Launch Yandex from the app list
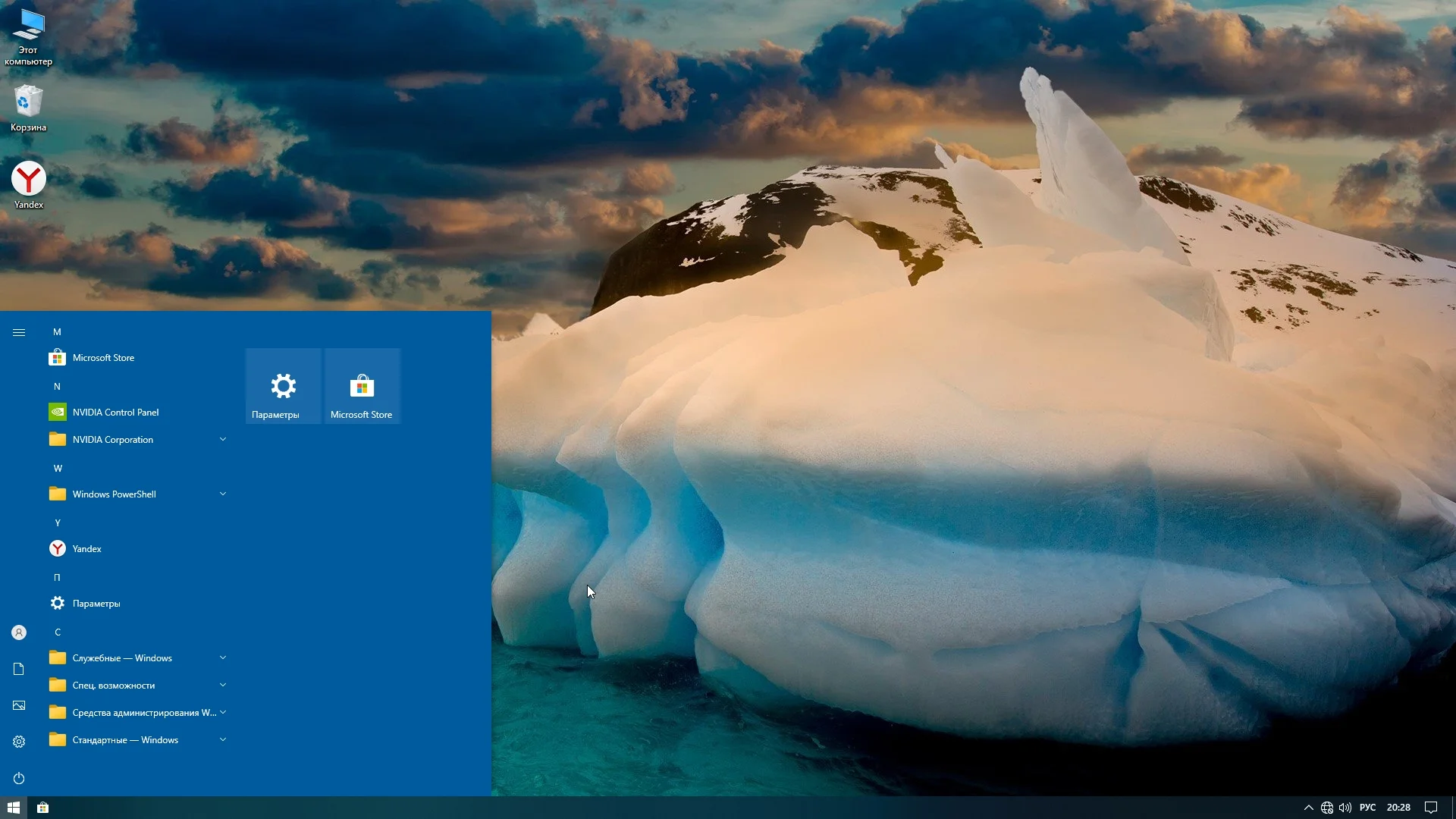Viewport: 1456px width, 819px height. [86, 549]
